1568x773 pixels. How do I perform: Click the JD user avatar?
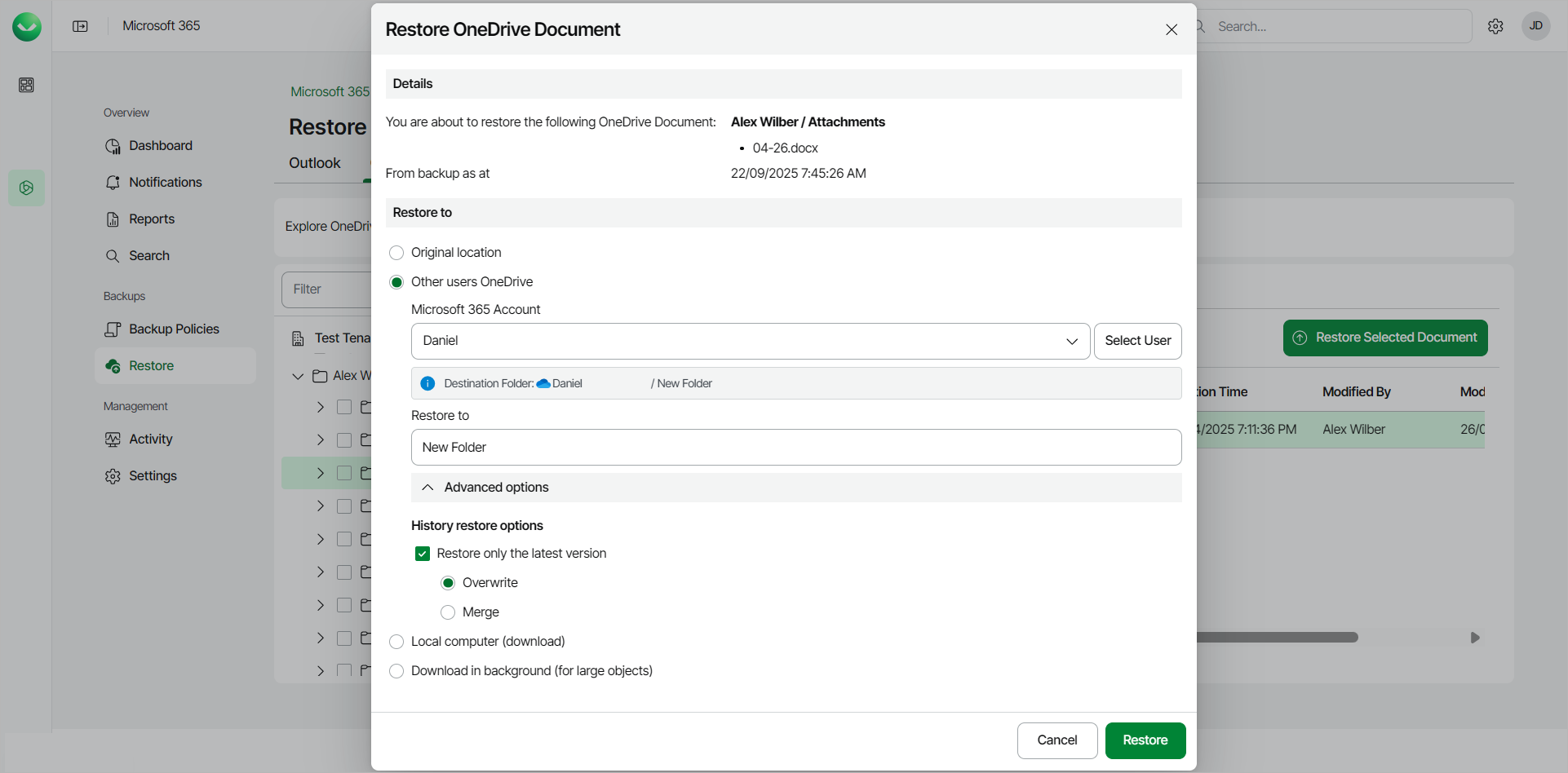pos(1535,26)
